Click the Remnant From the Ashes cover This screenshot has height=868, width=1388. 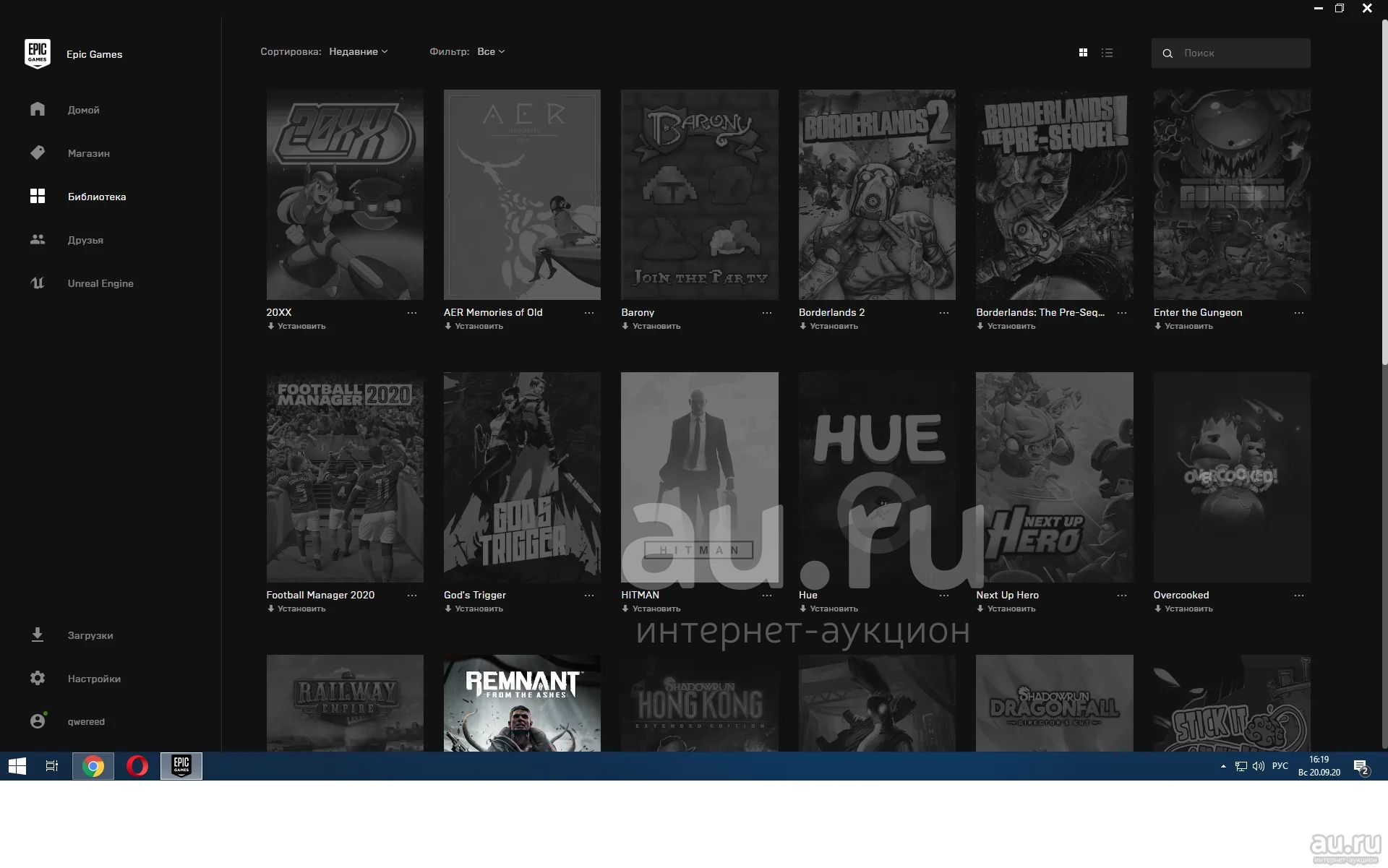pyautogui.click(x=522, y=703)
